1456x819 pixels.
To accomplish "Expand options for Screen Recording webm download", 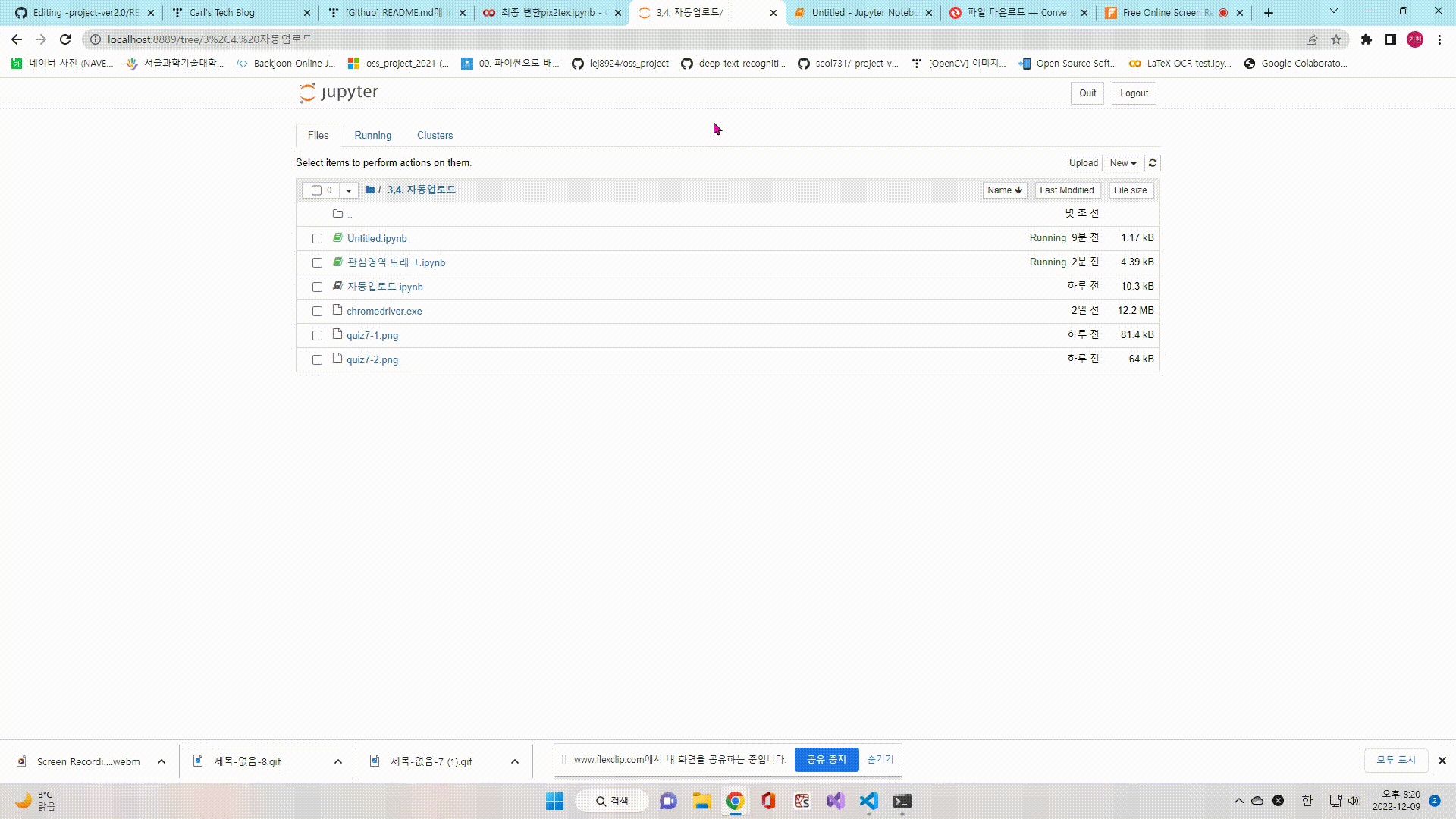I will 162,761.
